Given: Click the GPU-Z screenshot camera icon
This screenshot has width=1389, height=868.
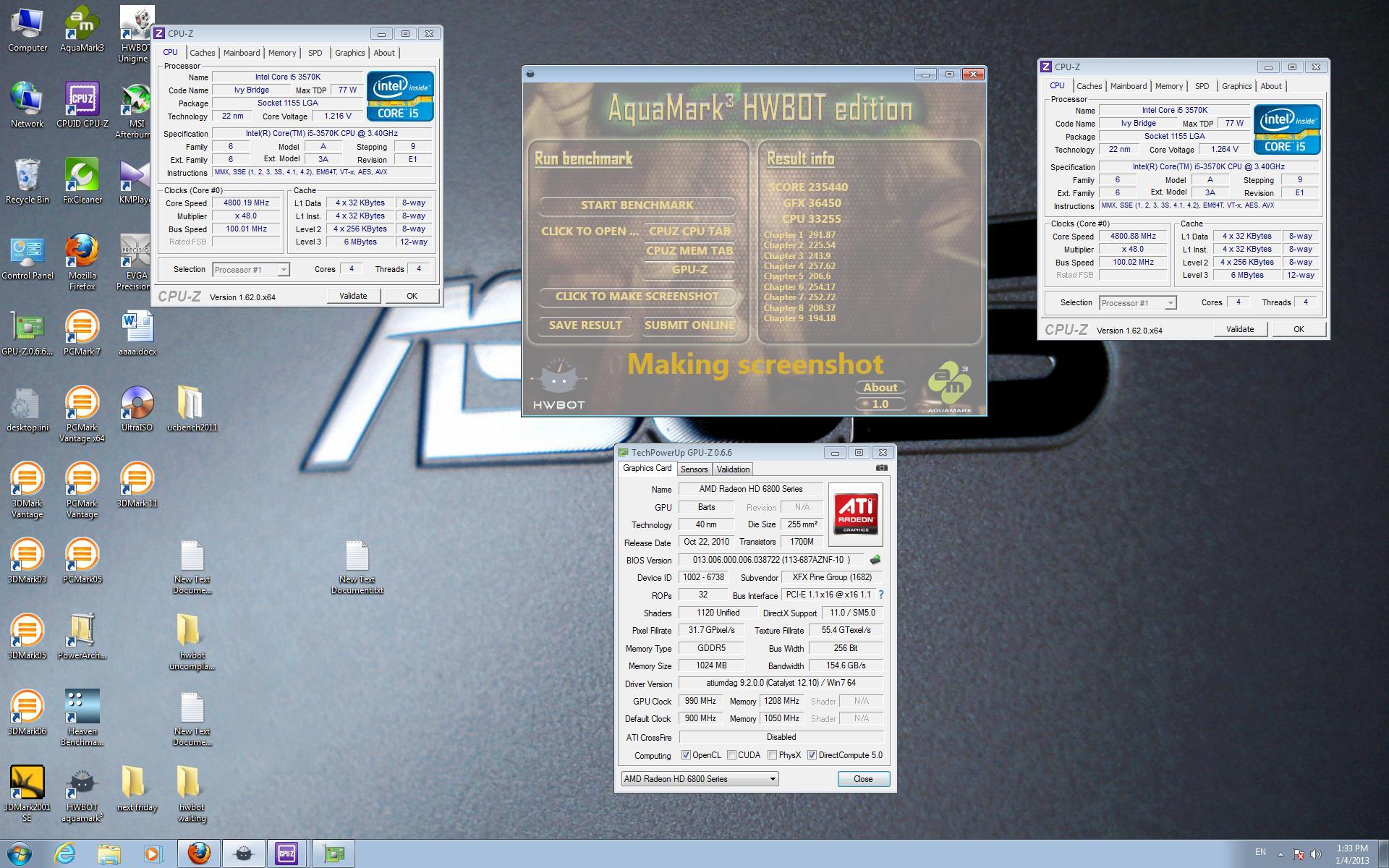Looking at the screenshot, I should (881, 468).
